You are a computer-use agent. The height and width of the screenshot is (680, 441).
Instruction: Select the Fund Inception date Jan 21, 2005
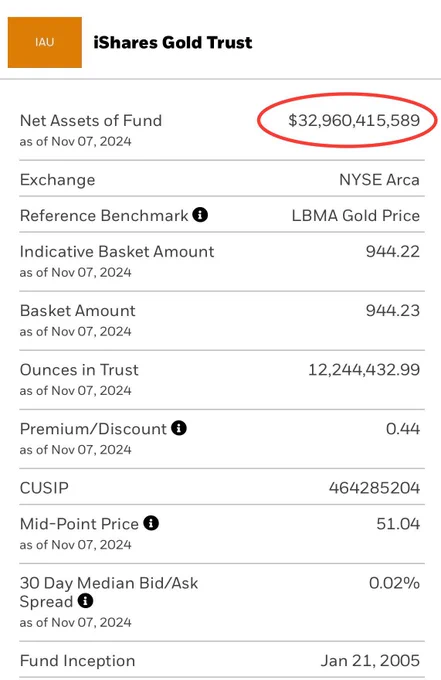tap(370, 661)
